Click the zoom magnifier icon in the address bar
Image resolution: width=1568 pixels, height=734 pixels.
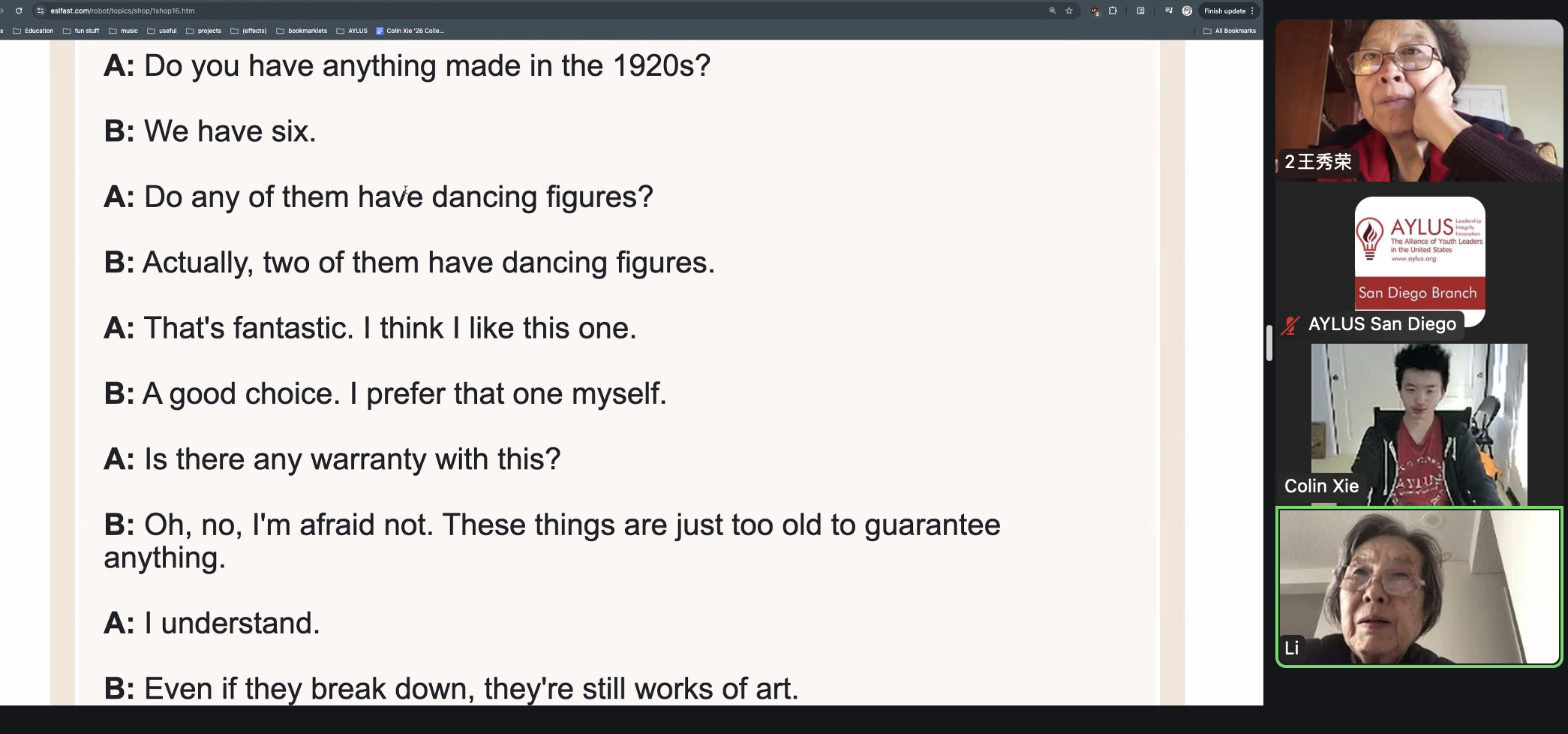pos(1053,11)
